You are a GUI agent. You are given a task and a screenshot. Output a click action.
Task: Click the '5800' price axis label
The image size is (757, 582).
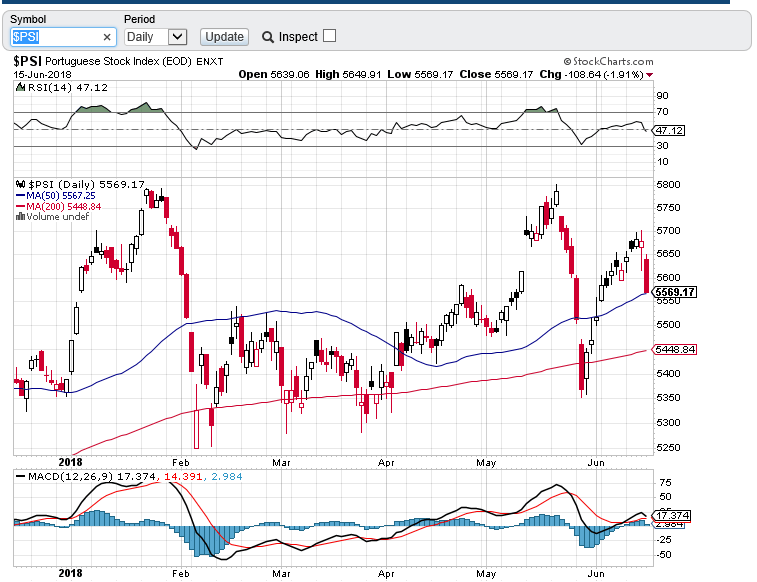668,184
